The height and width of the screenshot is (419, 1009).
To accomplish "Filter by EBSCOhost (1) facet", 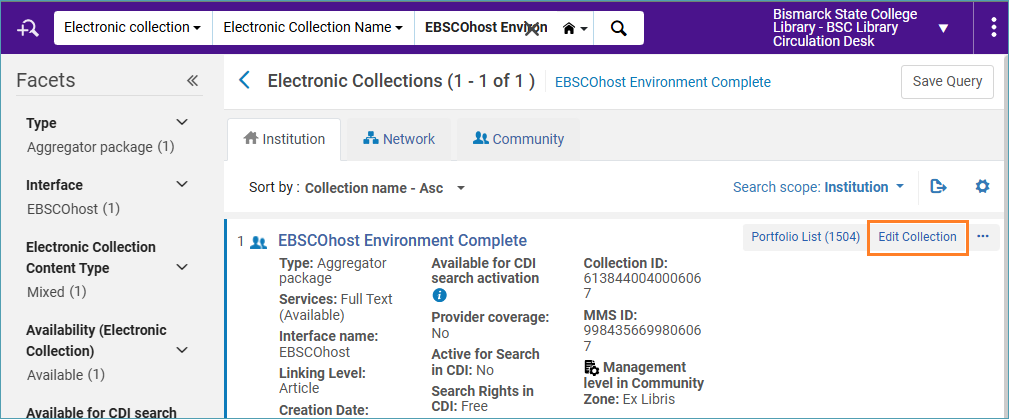I will click(73, 209).
